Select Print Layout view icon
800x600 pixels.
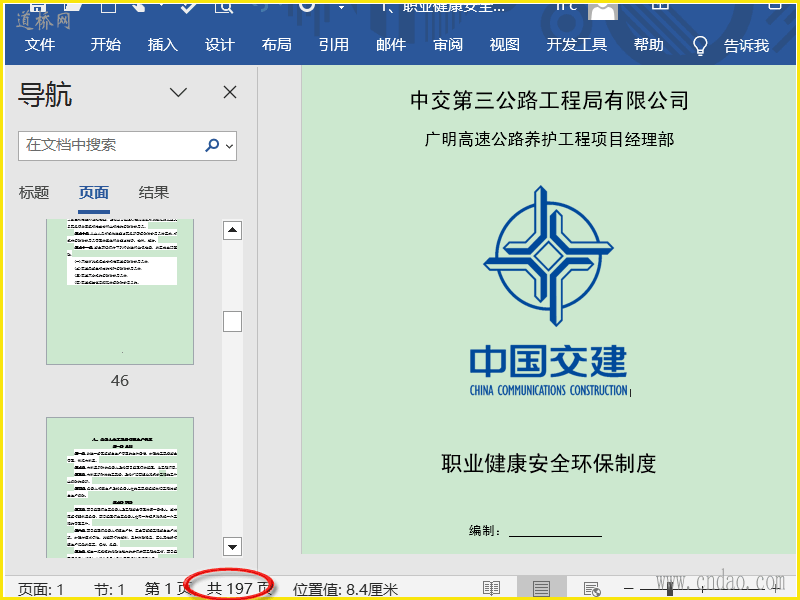pos(541,588)
